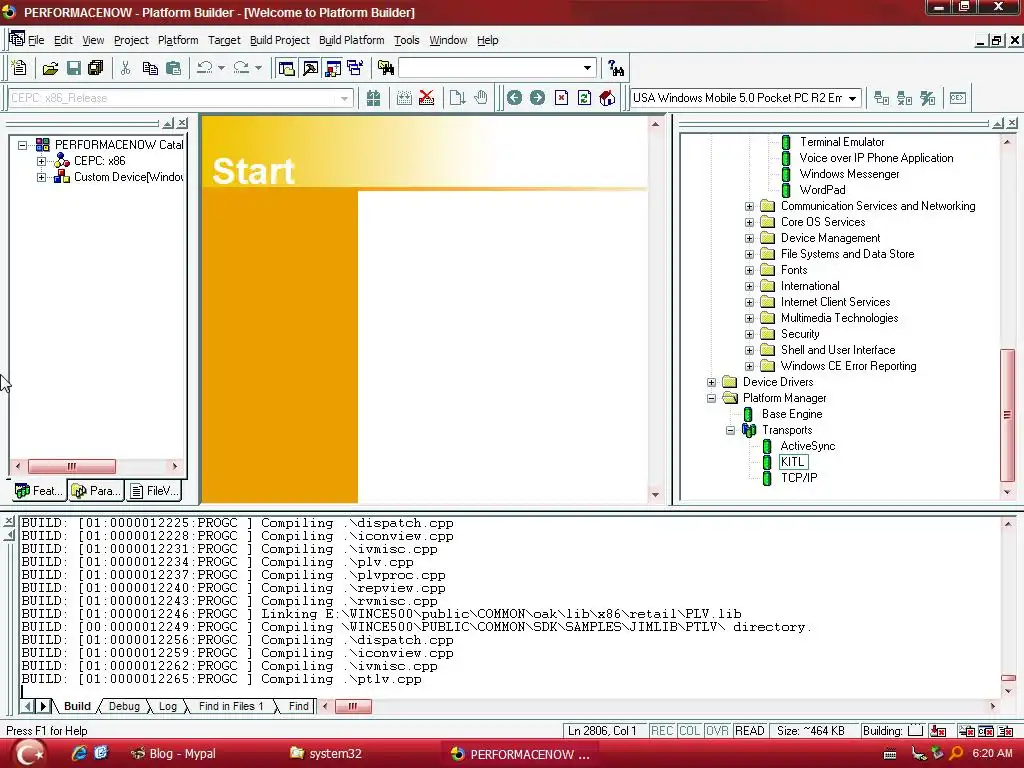Click the Redo arrow icon
Screen dimensions: 1024x768
(242, 68)
